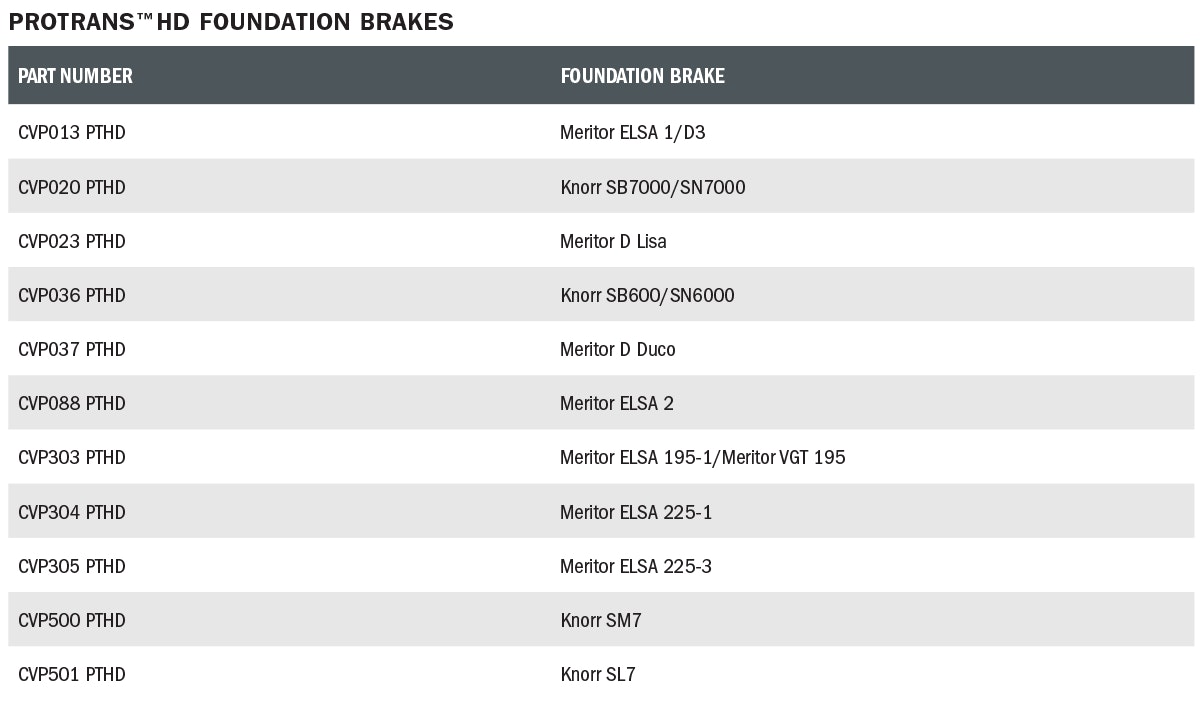Select part number CVP036 PTHD
The width and height of the screenshot is (1200, 710).
72,295
